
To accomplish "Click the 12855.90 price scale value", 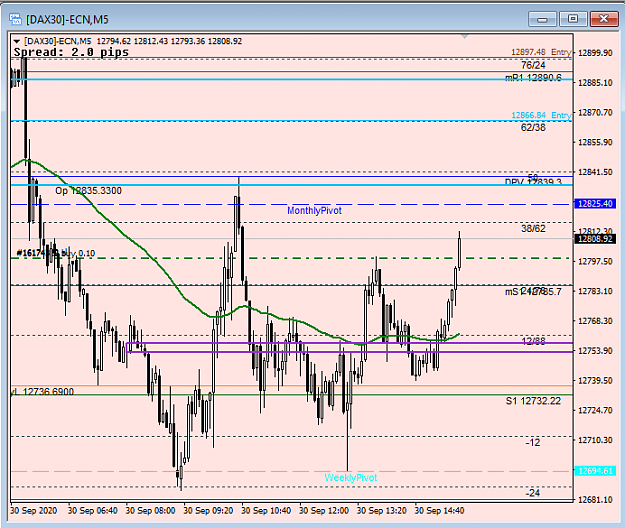I will click(596, 142).
